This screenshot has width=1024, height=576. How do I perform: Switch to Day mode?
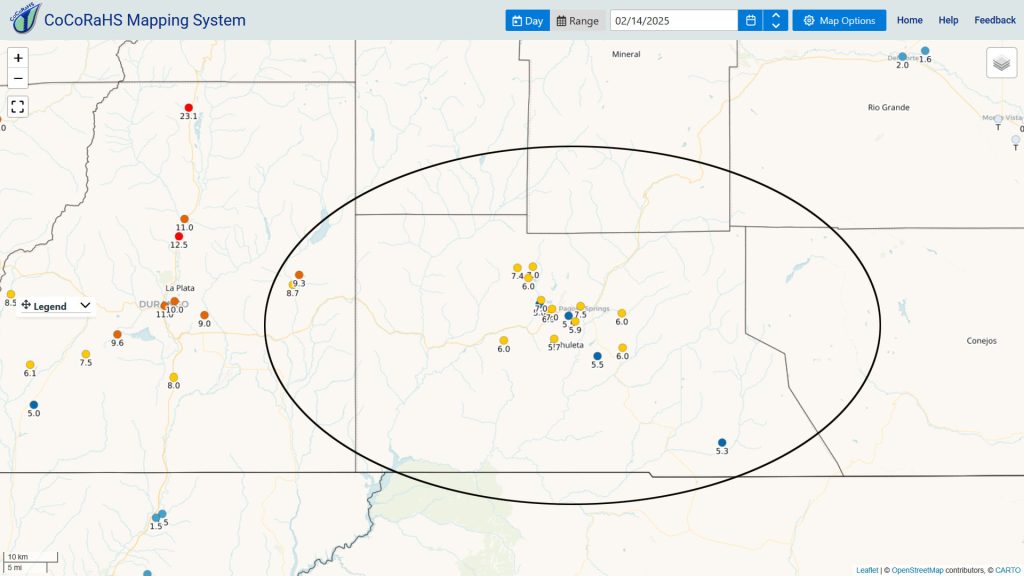click(527, 20)
